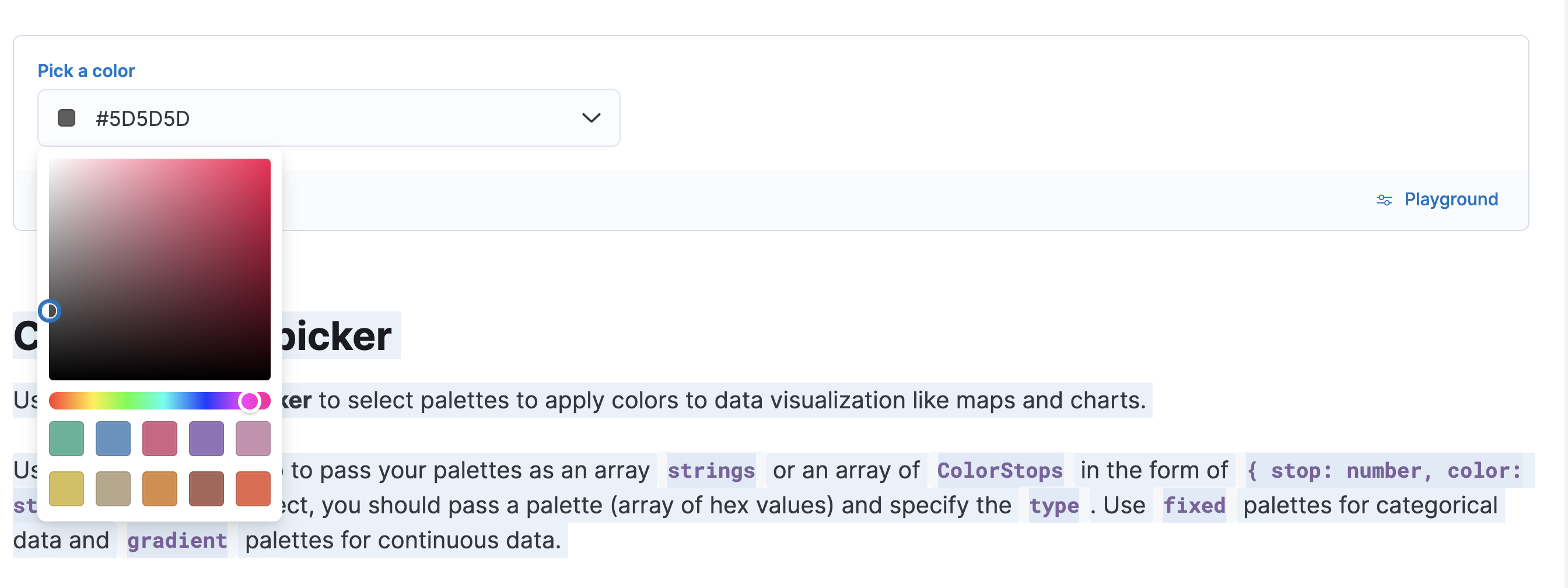1568x588 pixels.
Task: Click inside the saturation gradient square
Action: pyautogui.click(x=159, y=268)
